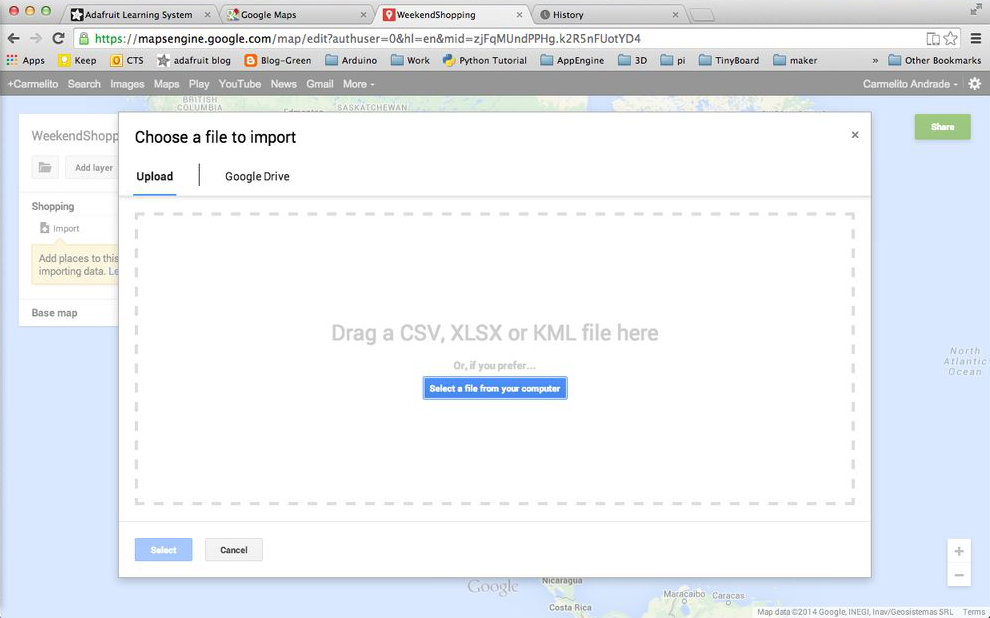Open the Chrome hamburger menu

[975, 39]
